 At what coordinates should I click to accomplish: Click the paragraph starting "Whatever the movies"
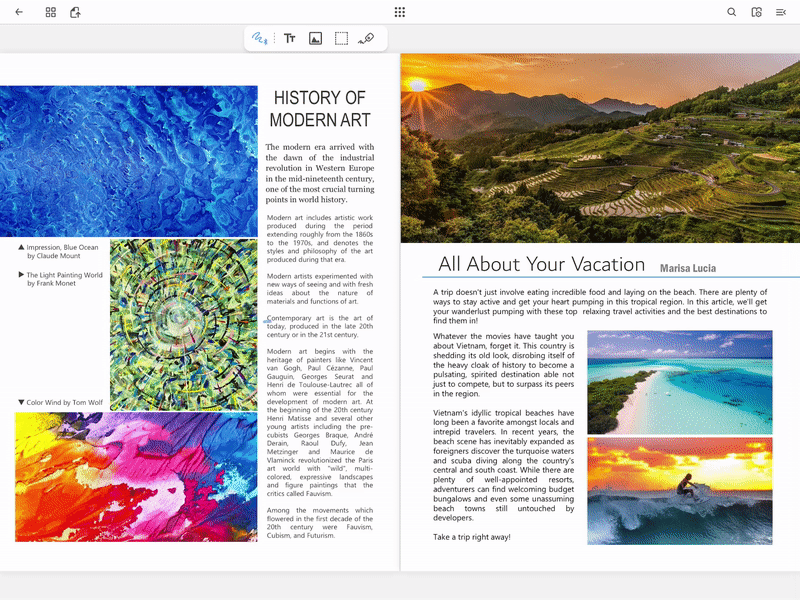coord(504,365)
